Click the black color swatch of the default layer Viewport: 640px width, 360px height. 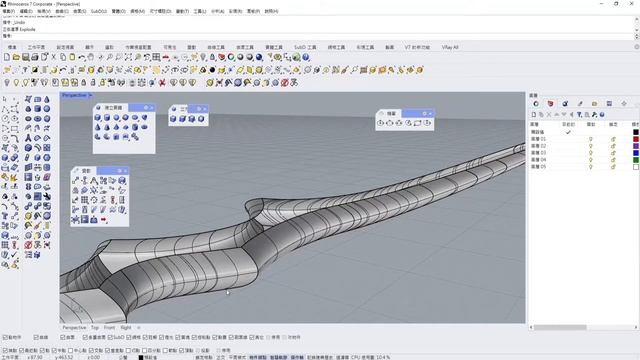coord(636,132)
